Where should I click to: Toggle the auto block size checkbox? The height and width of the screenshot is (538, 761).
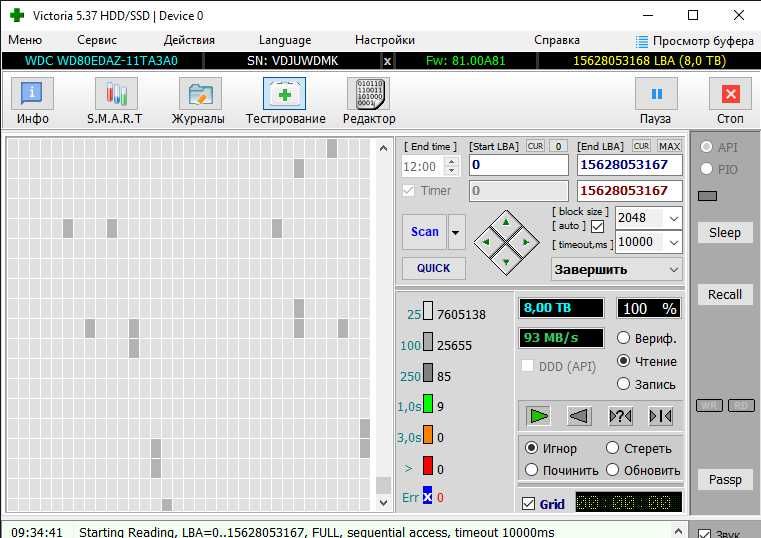pos(597,227)
